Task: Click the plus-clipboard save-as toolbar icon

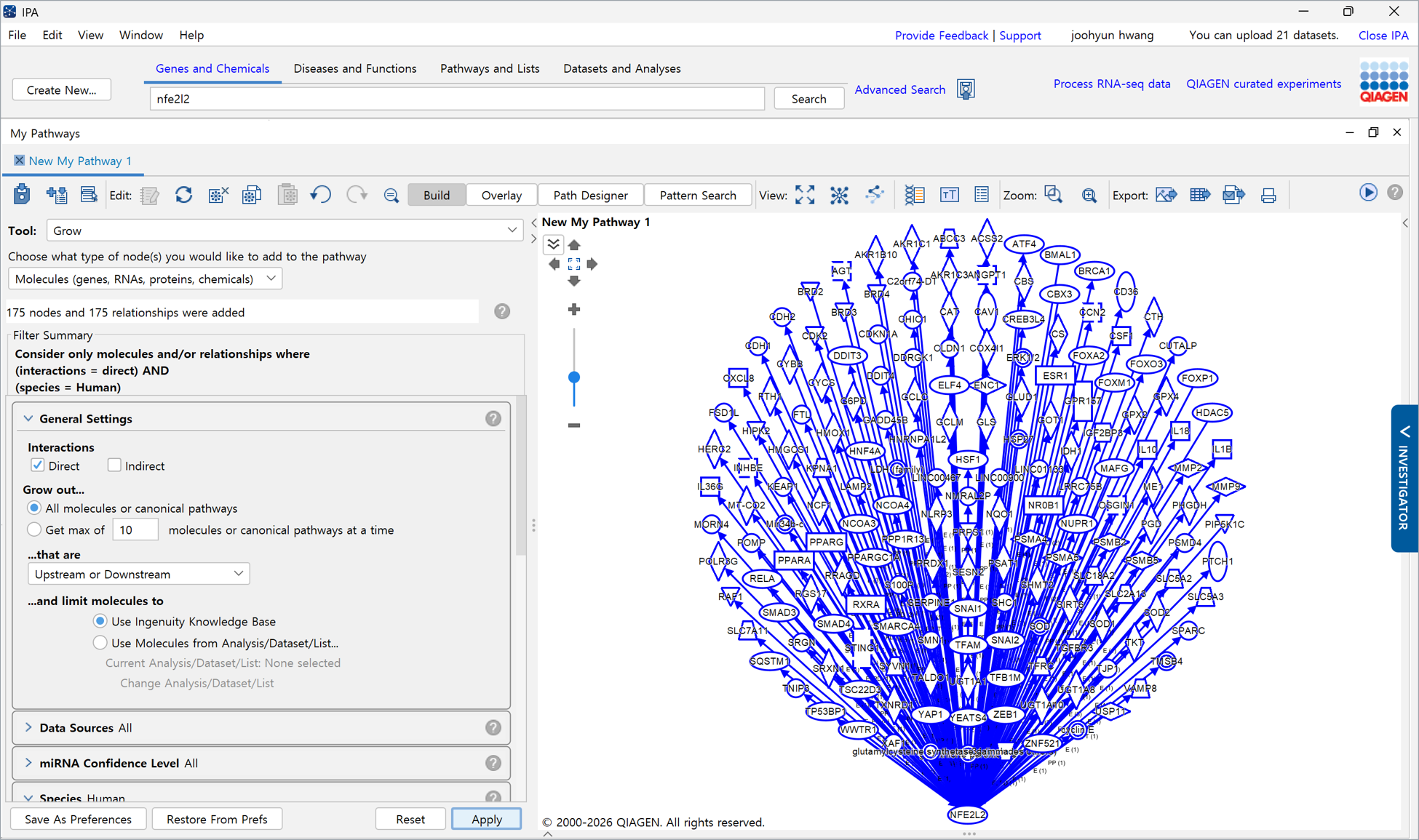Action: coord(56,194)
